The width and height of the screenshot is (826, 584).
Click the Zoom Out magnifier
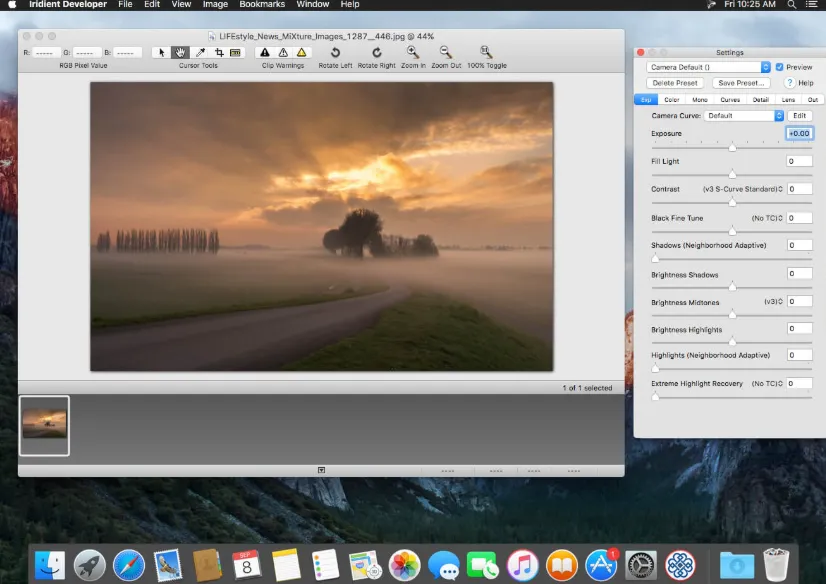[446, 52]
